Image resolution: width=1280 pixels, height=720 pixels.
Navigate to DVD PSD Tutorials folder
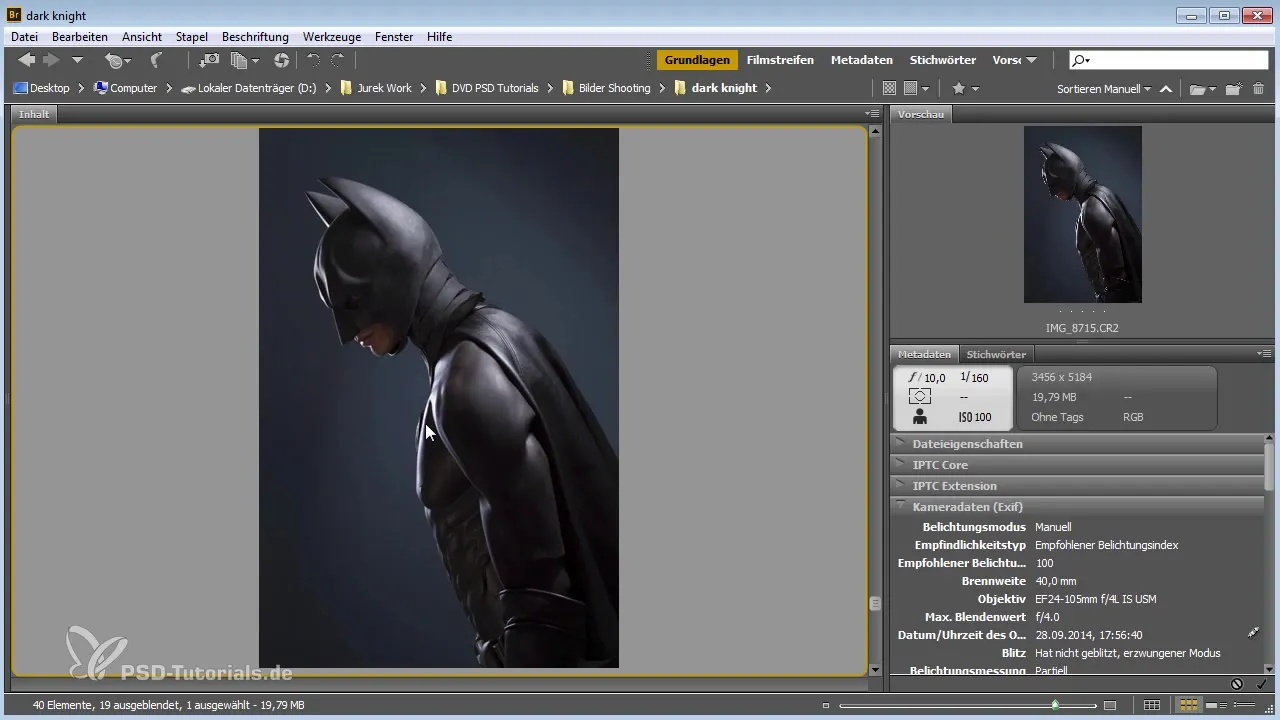click(x=488, y=88)
